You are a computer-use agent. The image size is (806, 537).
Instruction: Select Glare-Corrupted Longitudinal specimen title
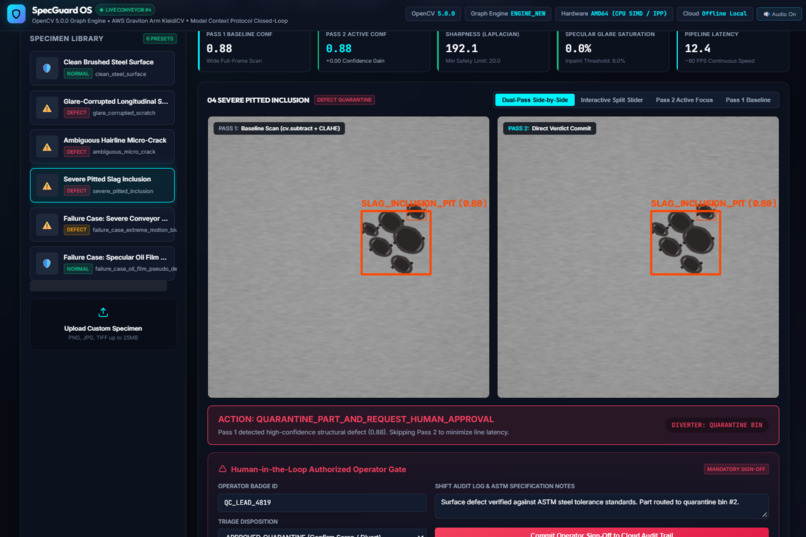116,101
